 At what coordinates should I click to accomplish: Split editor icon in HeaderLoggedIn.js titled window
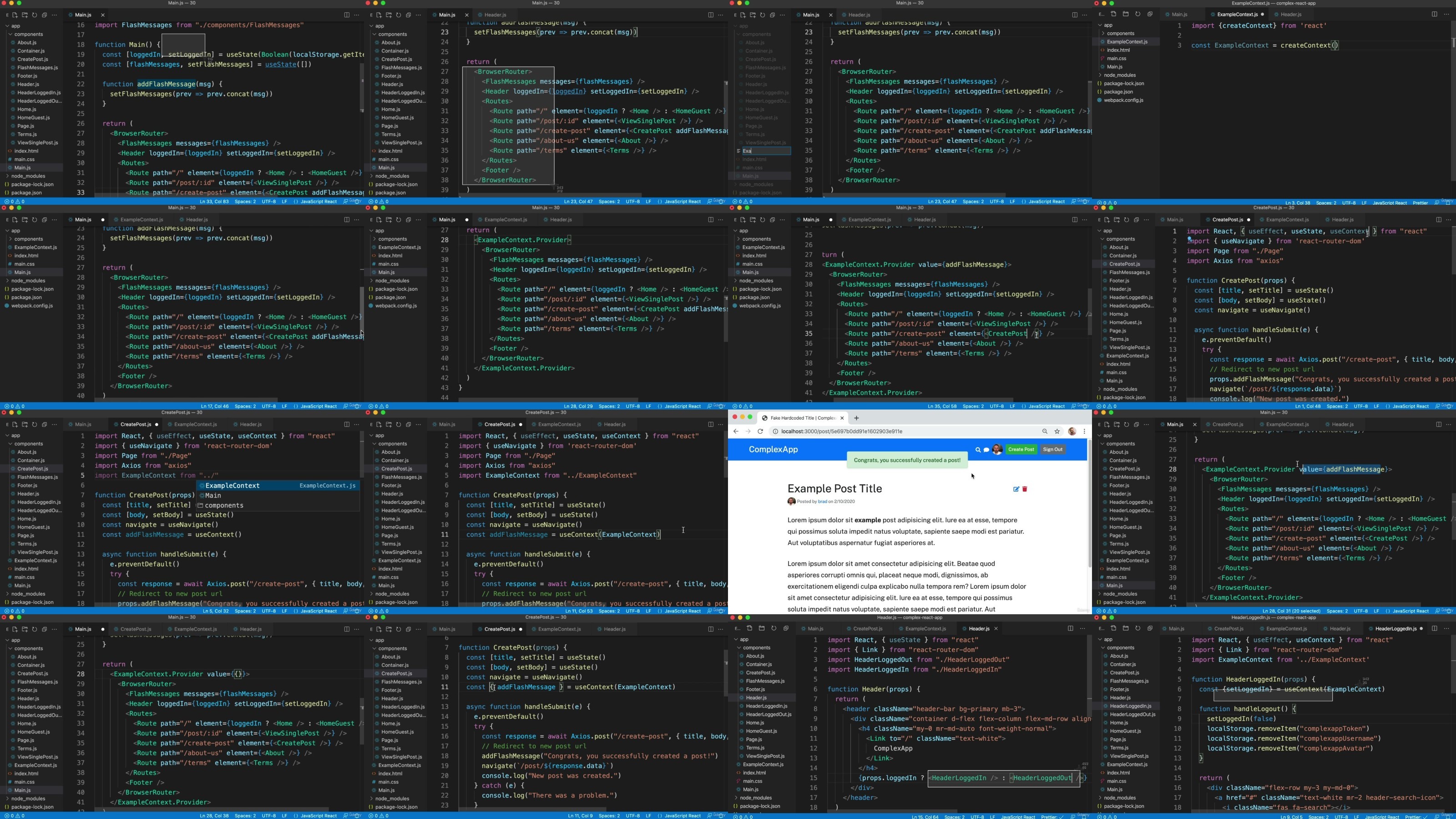point(1434,628)
